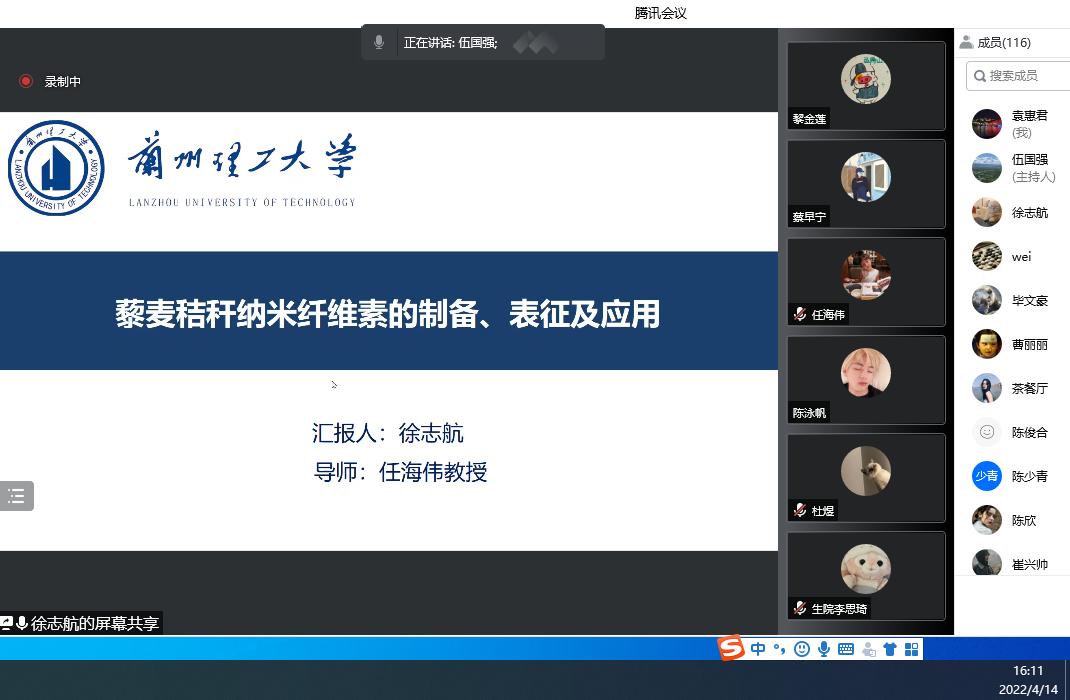This screenshot has height=700, width=1070.
Task: Toggle Chinese/English mode on Sogou bar
Action: (758, 649)
